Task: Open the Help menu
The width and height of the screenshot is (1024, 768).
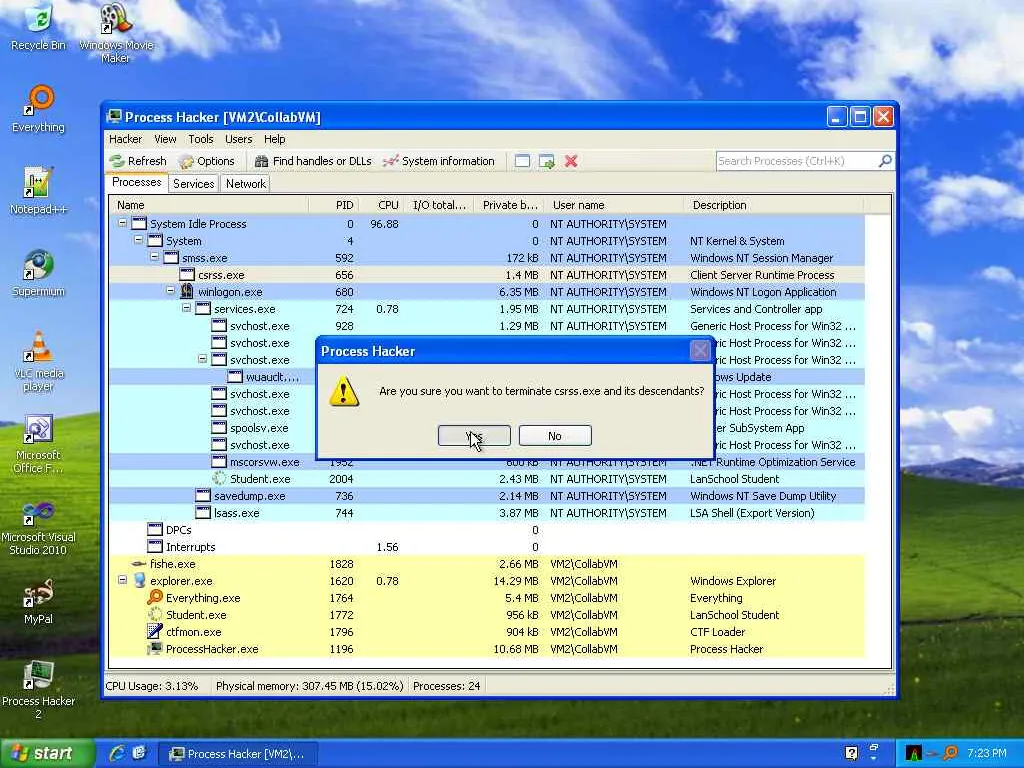Action: [274, 139]
